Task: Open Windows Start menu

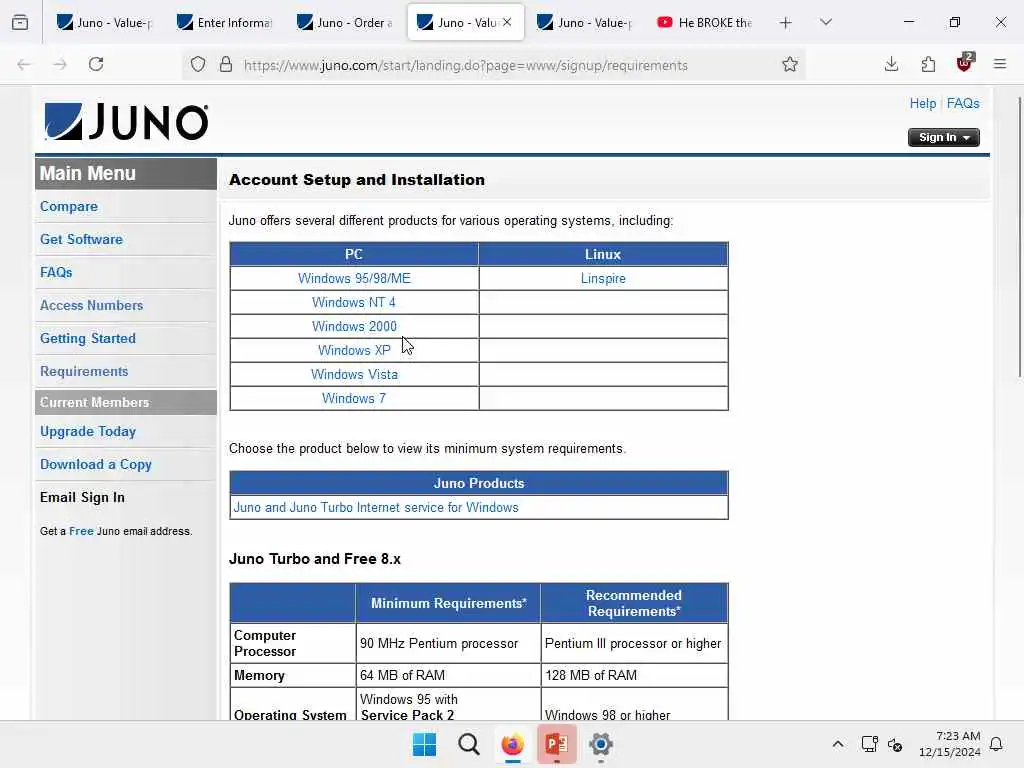Action: coord(424,744)
